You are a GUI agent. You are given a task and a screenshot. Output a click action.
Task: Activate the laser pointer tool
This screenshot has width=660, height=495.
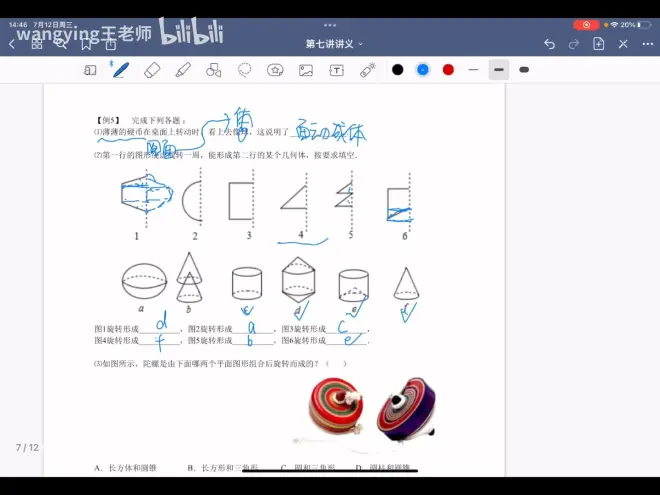click(x=368, y=70)
